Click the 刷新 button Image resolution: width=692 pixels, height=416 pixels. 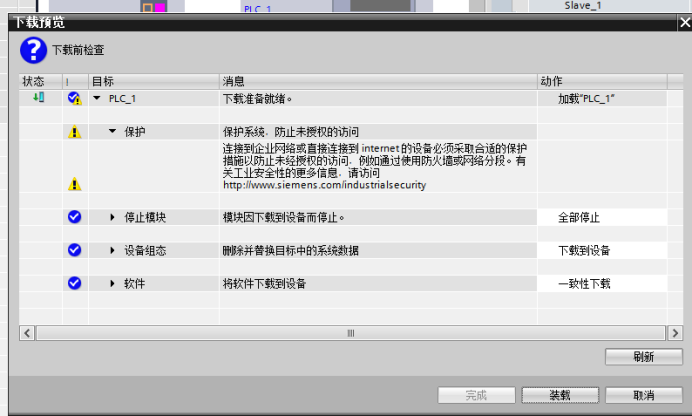[x=643, y=357]
